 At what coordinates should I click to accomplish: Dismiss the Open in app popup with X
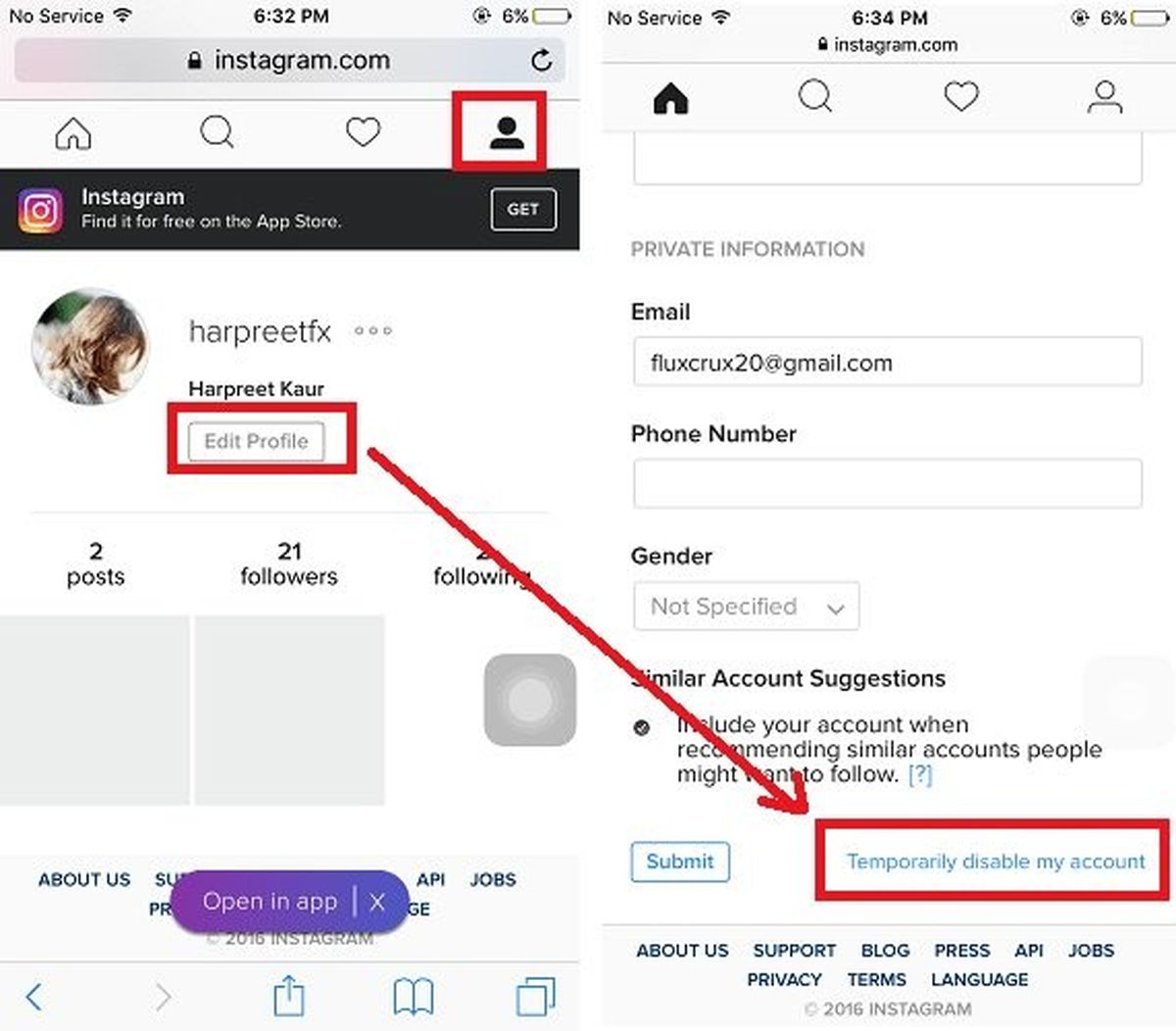[377, 902]
